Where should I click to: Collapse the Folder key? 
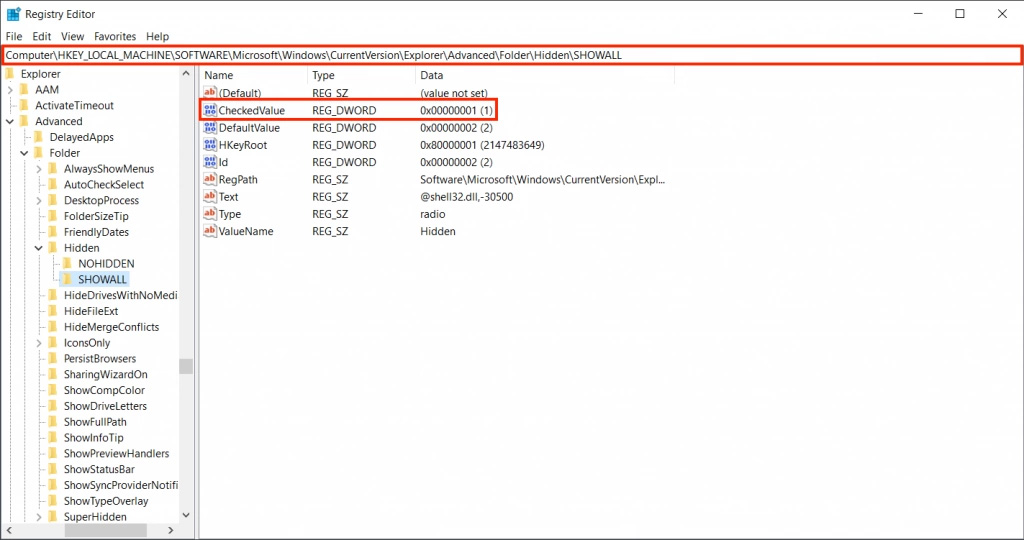(24, 153)
